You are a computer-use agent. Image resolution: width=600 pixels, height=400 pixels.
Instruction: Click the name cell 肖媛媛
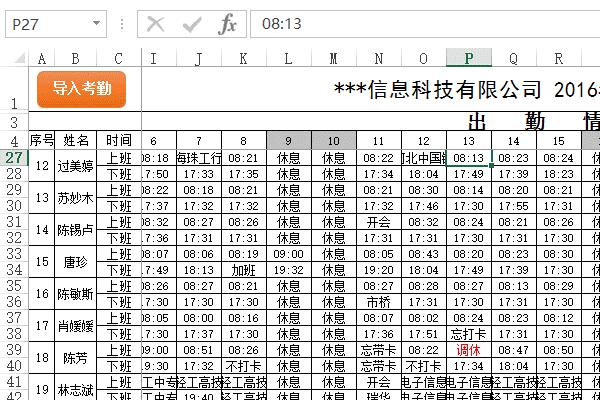click(75, 326)
